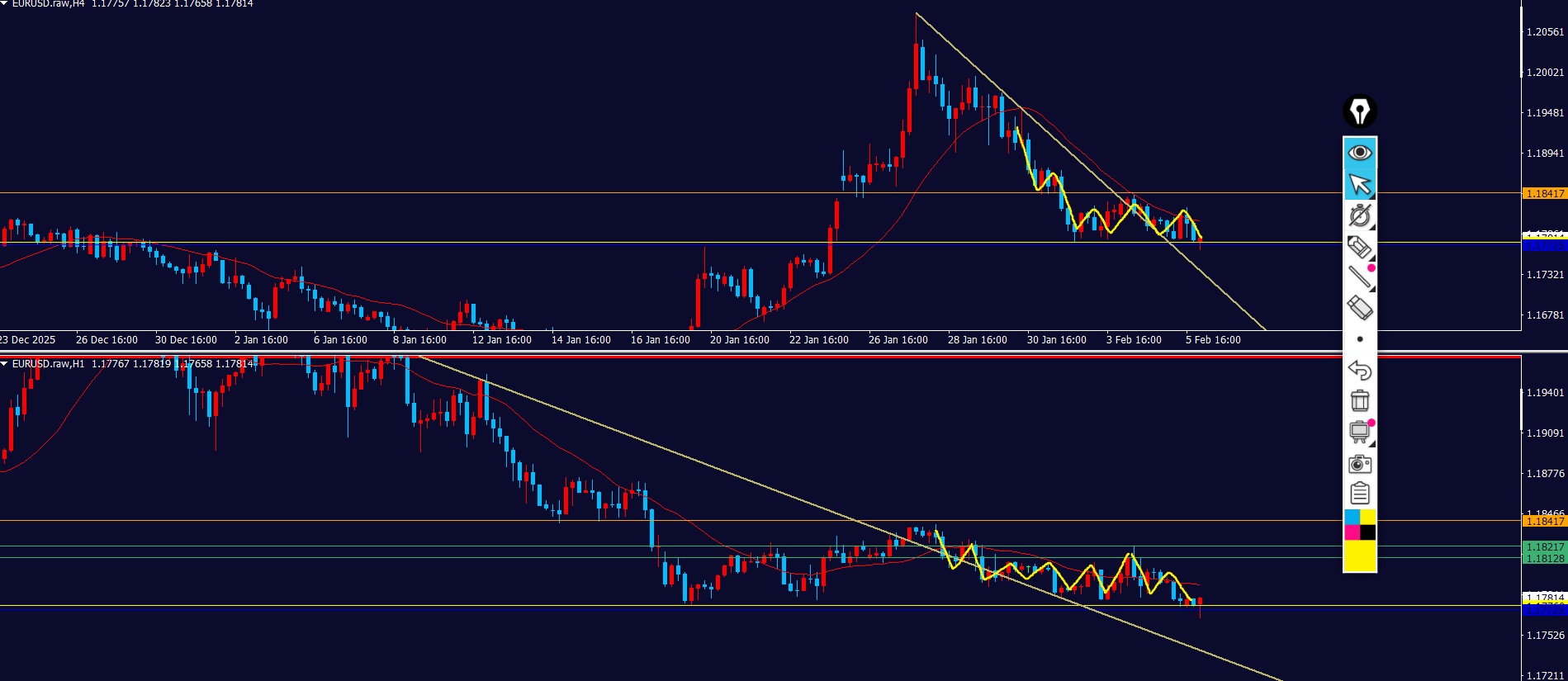Screen dimensions: 1568x681
Task: Click the pen nib logo button
Action: click(x=1359, y=111)
